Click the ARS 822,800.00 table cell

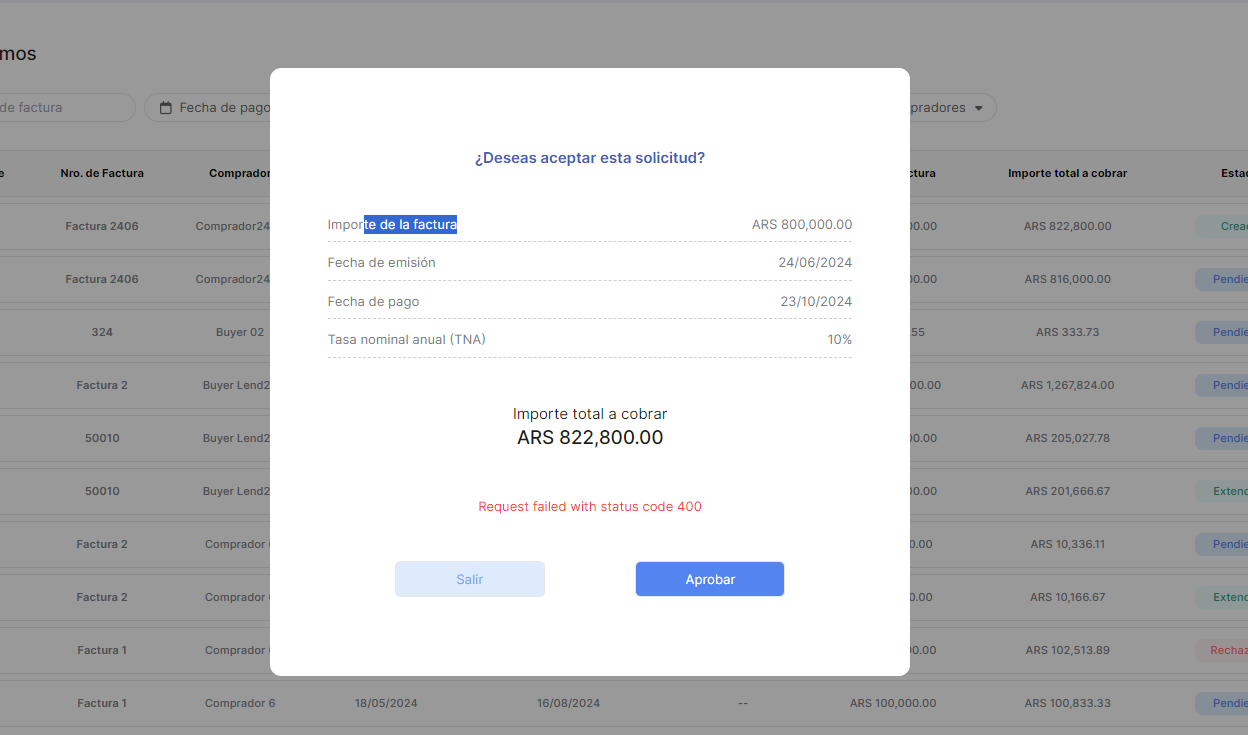click(1067, 226)
